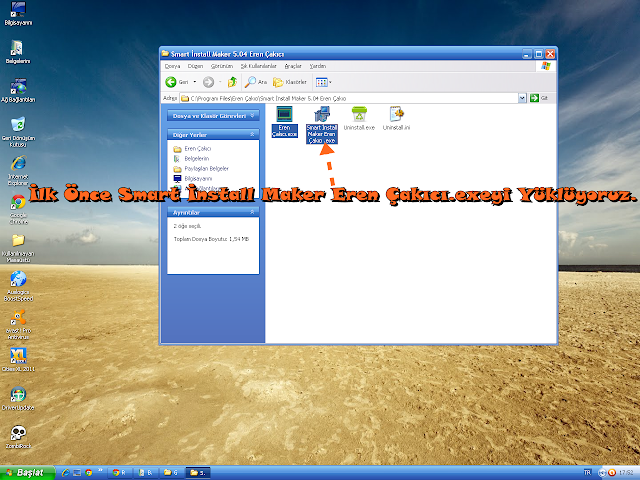Go up one folder level
This screenshot has height=480, width=640.
tap(232, 82)
